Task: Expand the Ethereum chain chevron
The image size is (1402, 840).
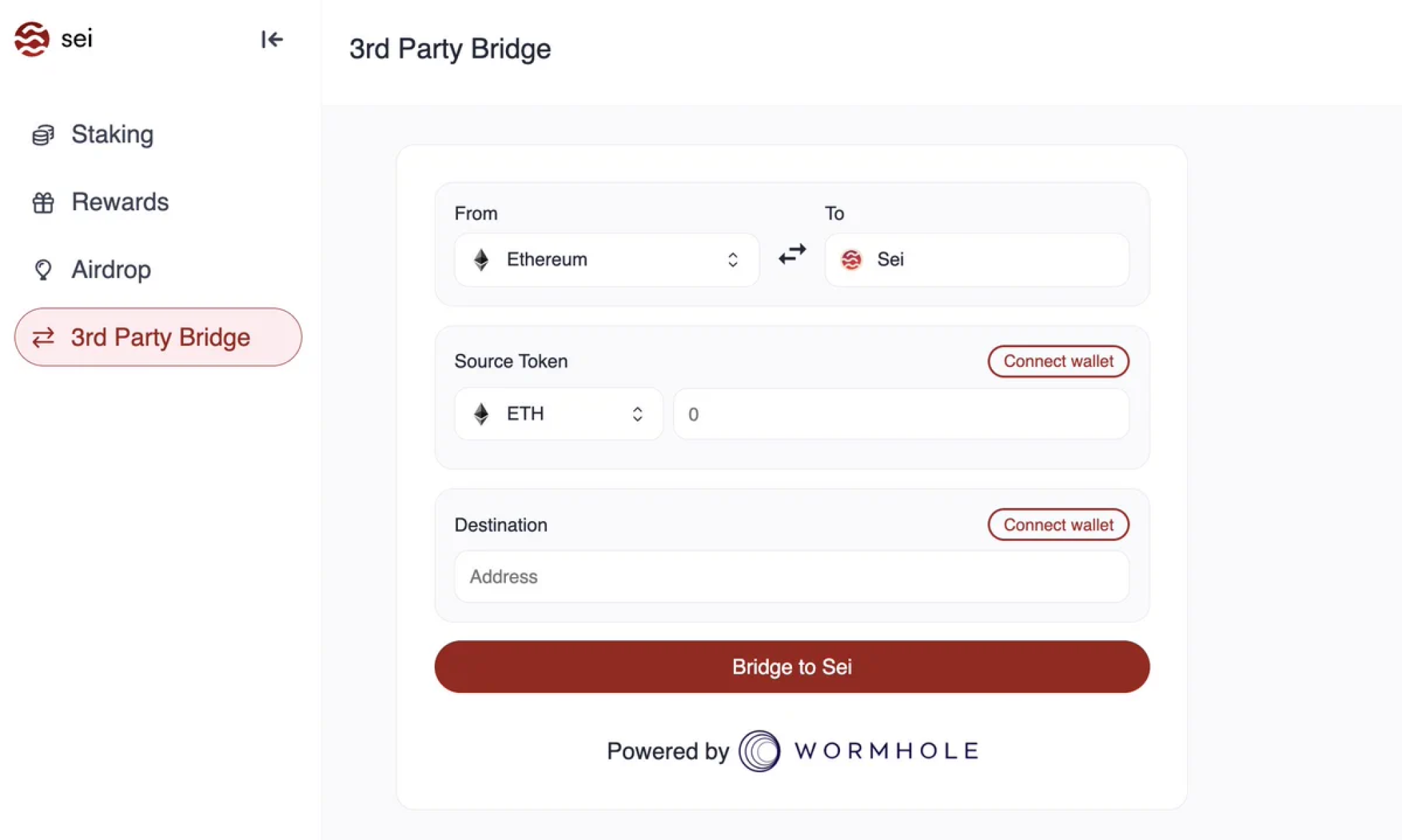Action: click(x=732, y=259)
